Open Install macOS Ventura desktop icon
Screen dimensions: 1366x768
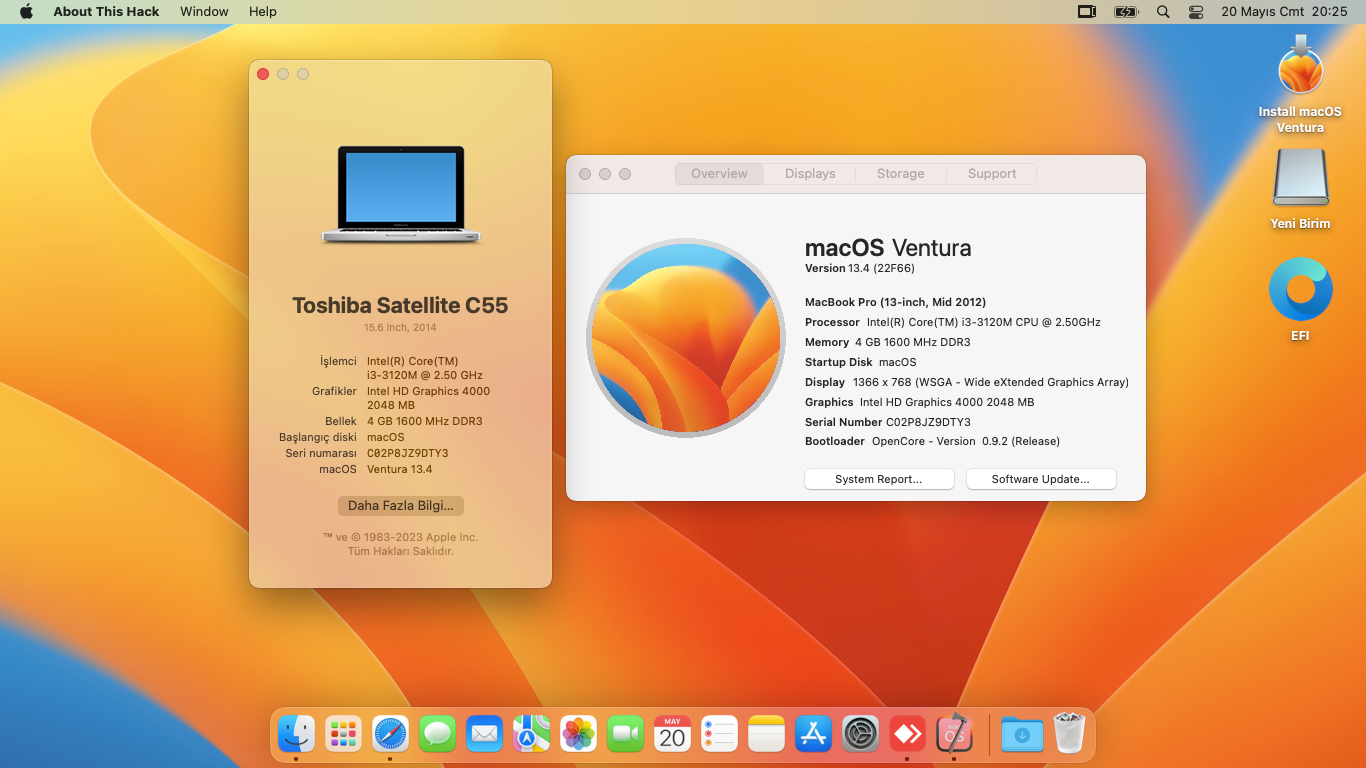pos(1300,84)
